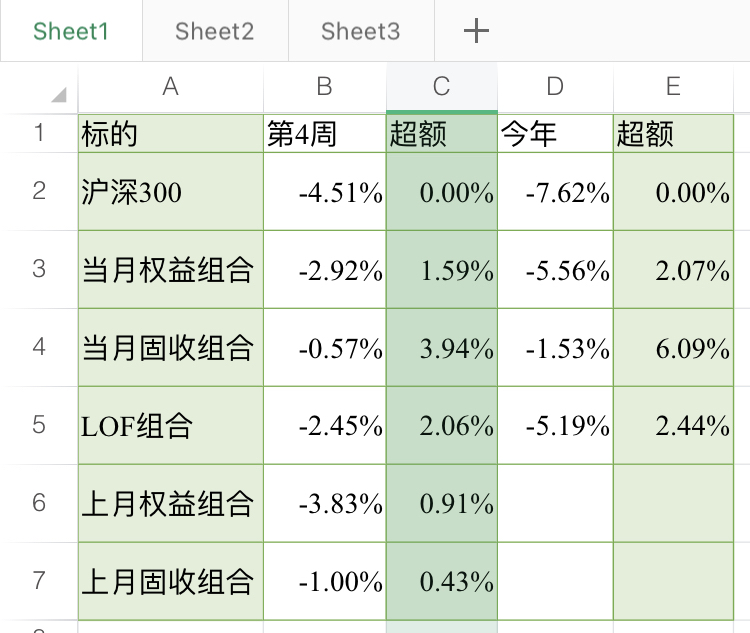Click the select-all corner triangle

pyautogui.click(x=57, y=95)
